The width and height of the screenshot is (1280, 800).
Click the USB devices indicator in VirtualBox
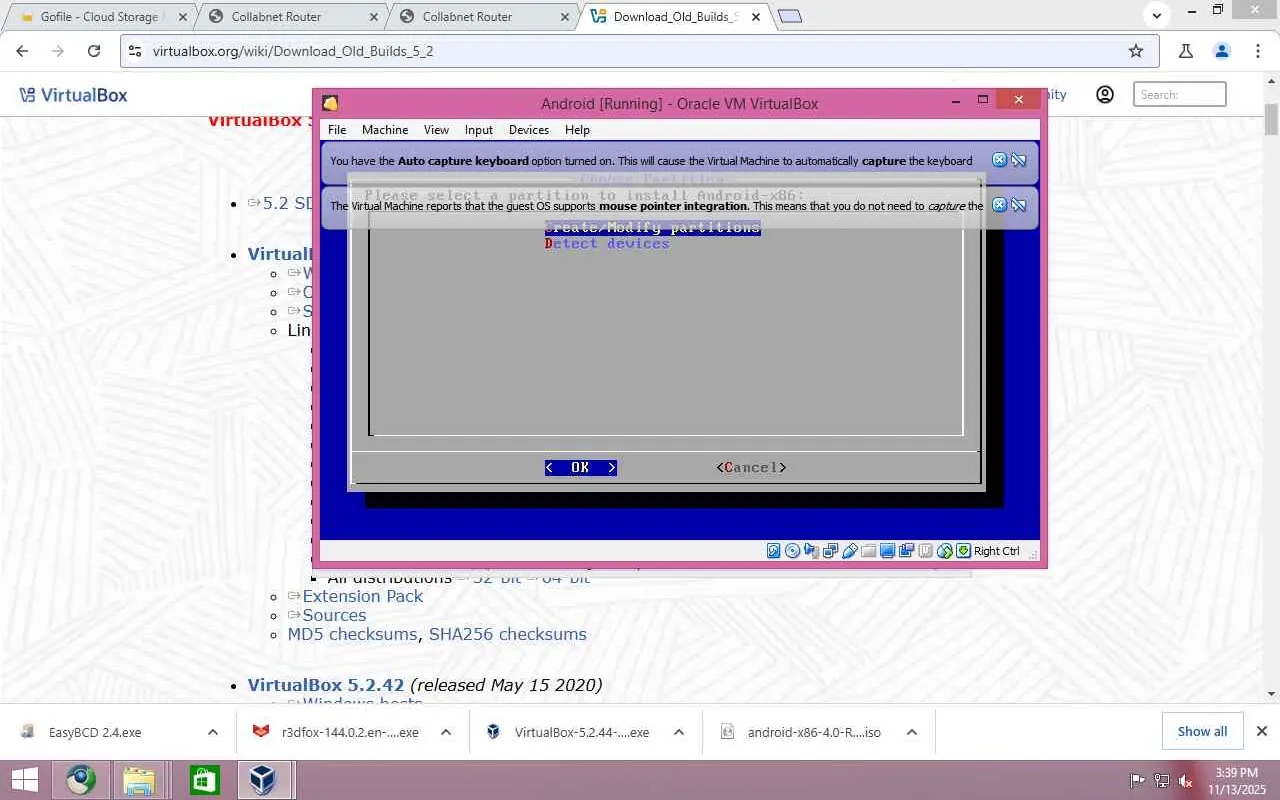tap(849, 550)
